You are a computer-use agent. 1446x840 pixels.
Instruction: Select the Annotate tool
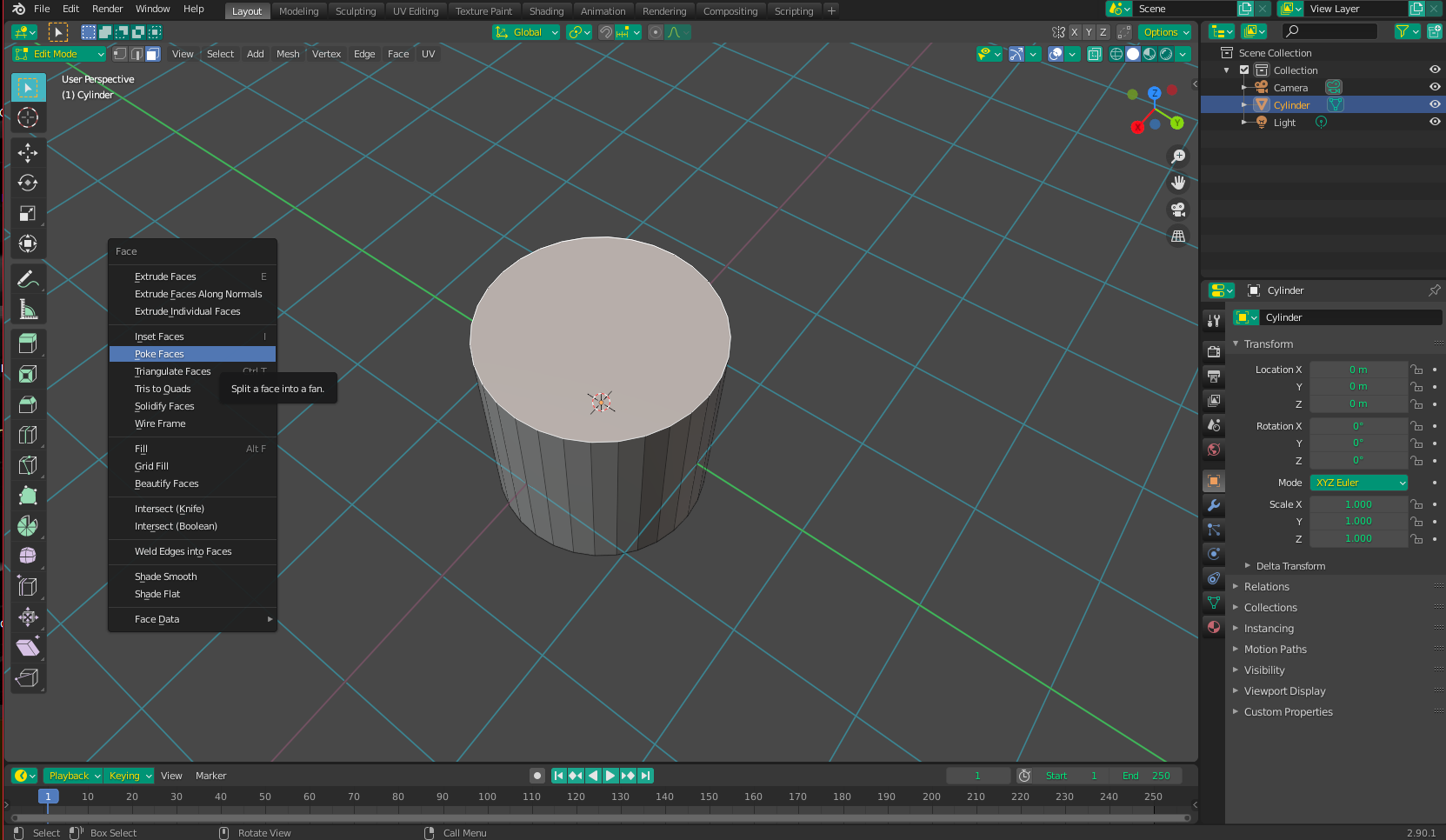[x=28, y=279]
